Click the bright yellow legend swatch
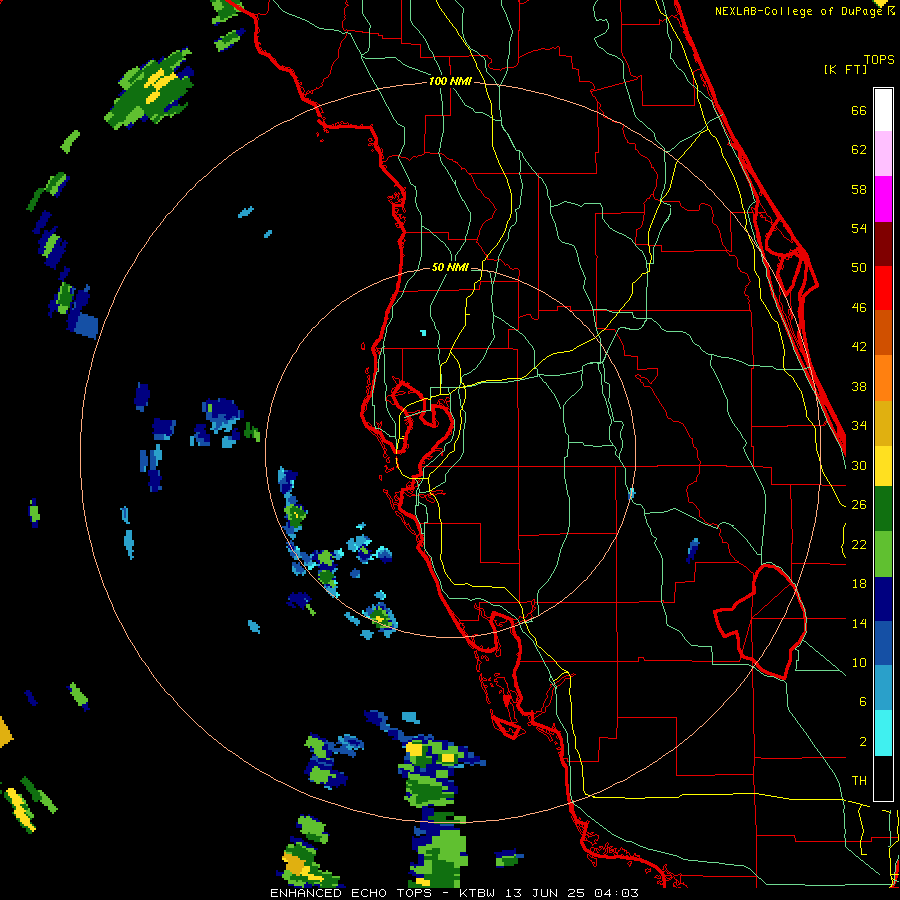 [x=883, y=465]
